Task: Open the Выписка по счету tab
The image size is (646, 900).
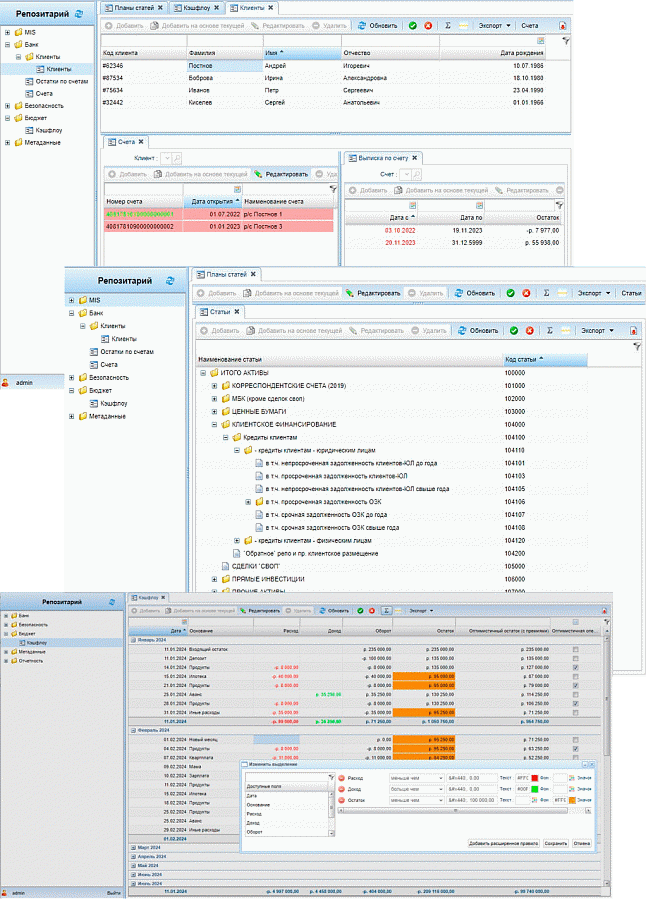Action: [382, 158]
